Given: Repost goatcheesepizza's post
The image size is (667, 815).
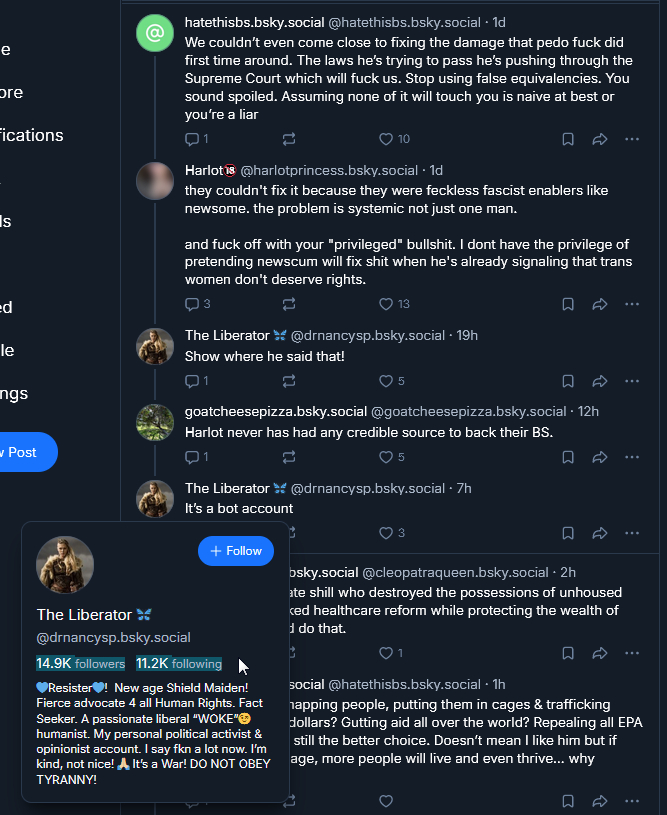Looking at the screenshot, I should [289, 457].
